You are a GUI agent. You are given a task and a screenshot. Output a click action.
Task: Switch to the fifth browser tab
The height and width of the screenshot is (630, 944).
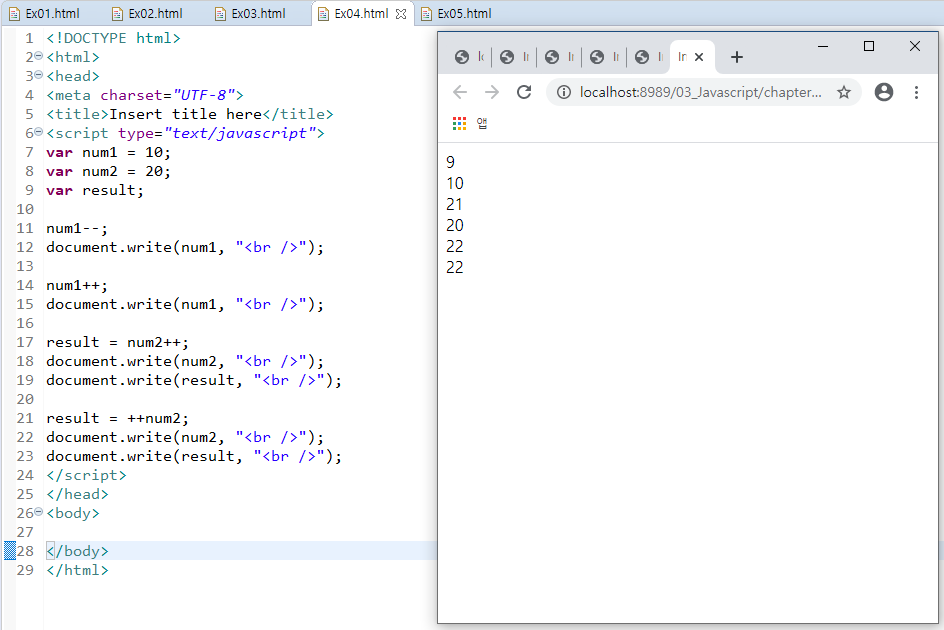tap(648, 57)
